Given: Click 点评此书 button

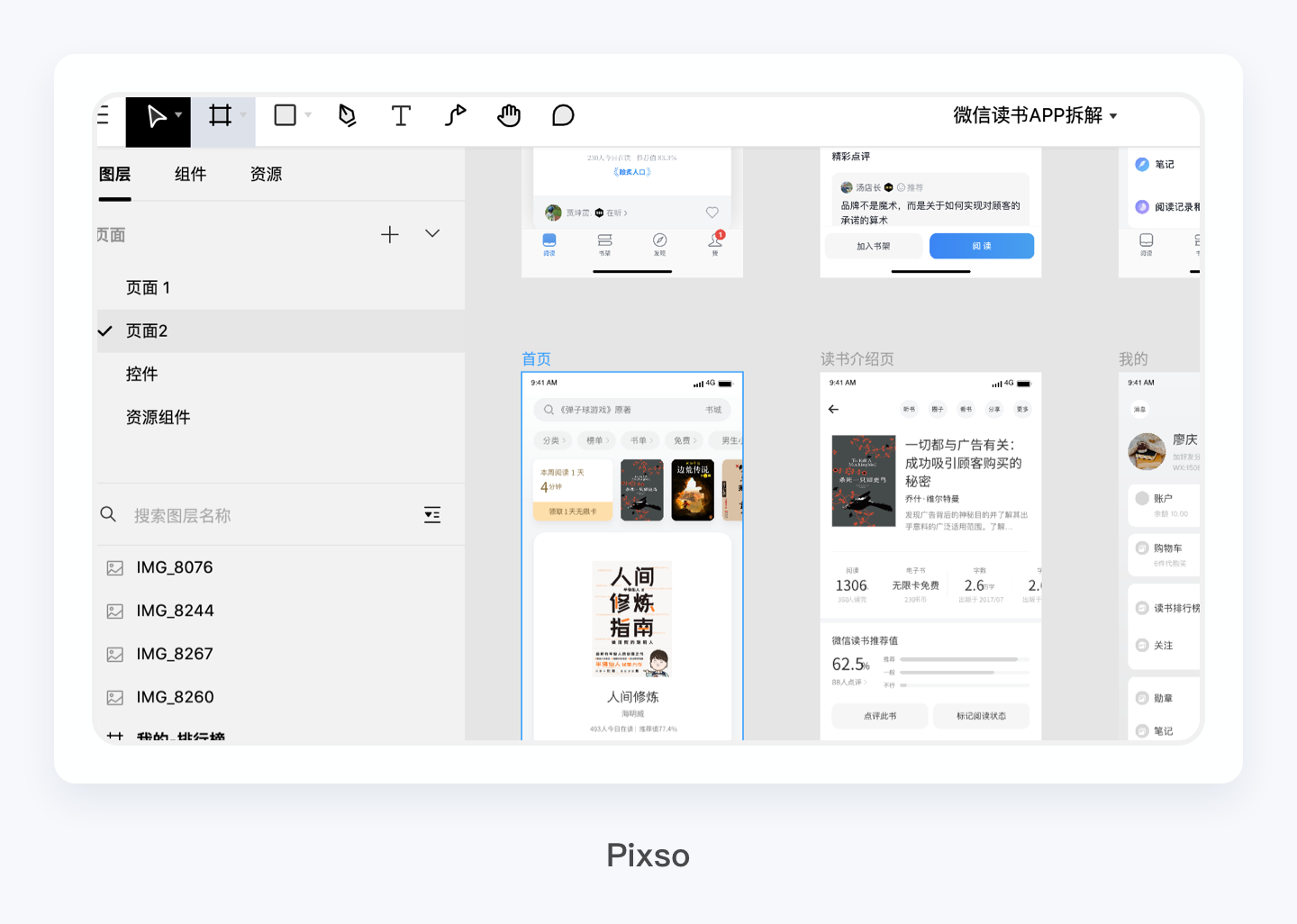Looking at the screenshot, I should tap(880, 716).
